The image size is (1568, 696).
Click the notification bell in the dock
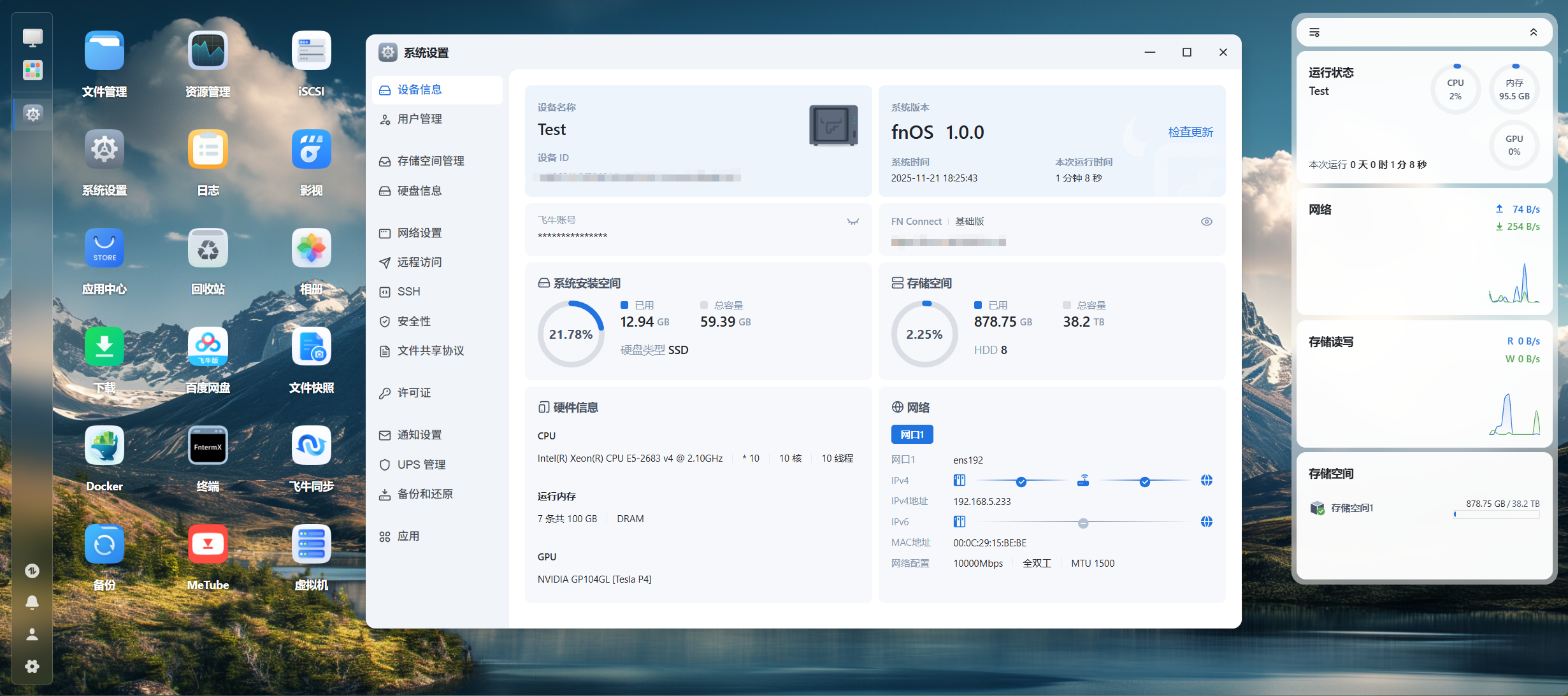coord(32,602)
